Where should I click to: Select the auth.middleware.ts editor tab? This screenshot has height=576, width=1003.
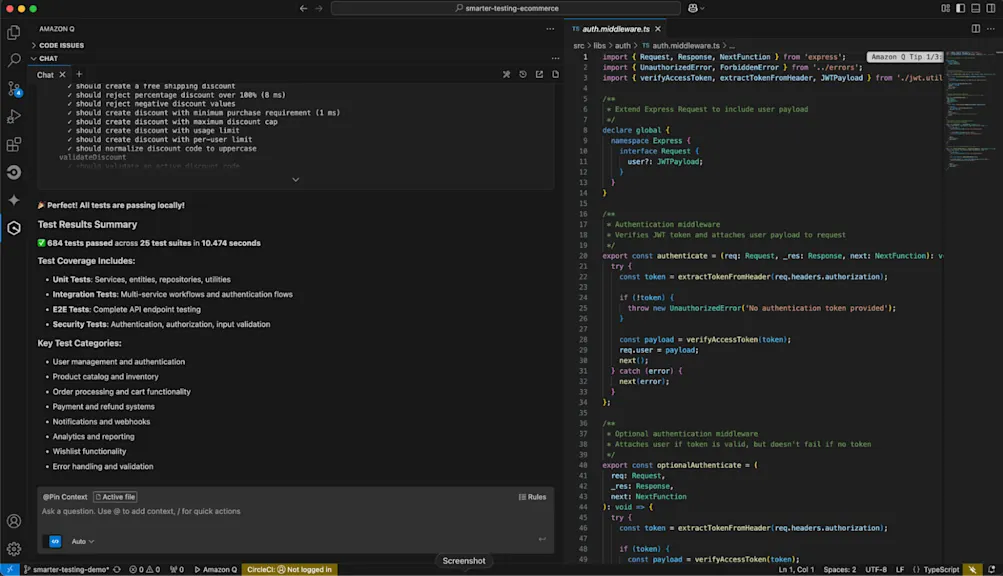pos(610,29)
